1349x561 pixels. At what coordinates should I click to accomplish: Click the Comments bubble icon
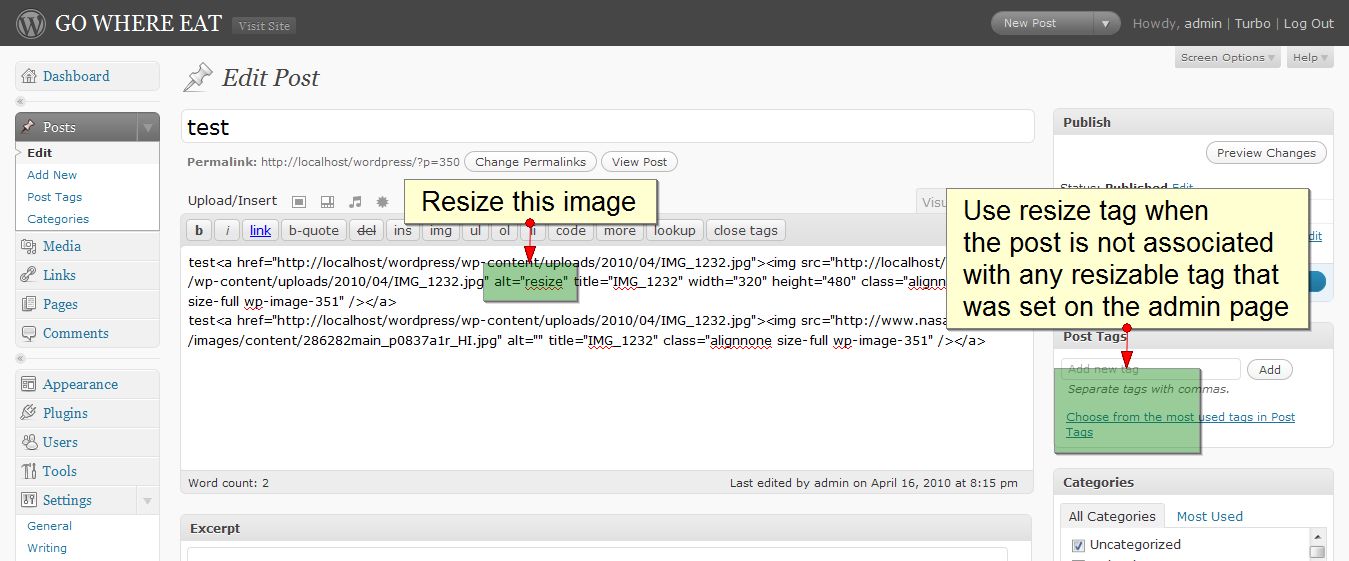pos(29,333)
